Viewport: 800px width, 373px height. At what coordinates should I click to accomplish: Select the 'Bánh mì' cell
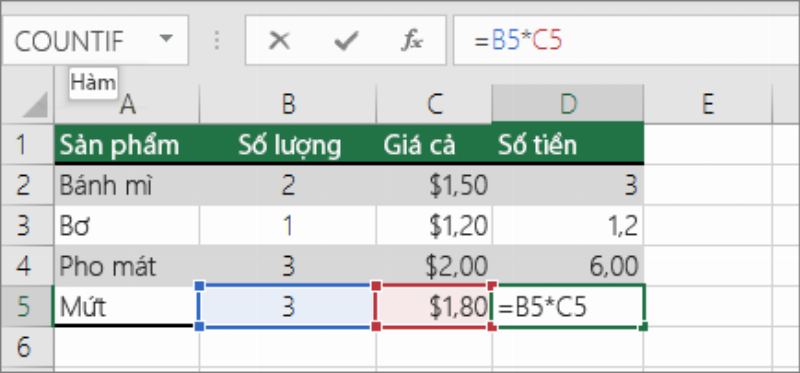pos(127,185)
